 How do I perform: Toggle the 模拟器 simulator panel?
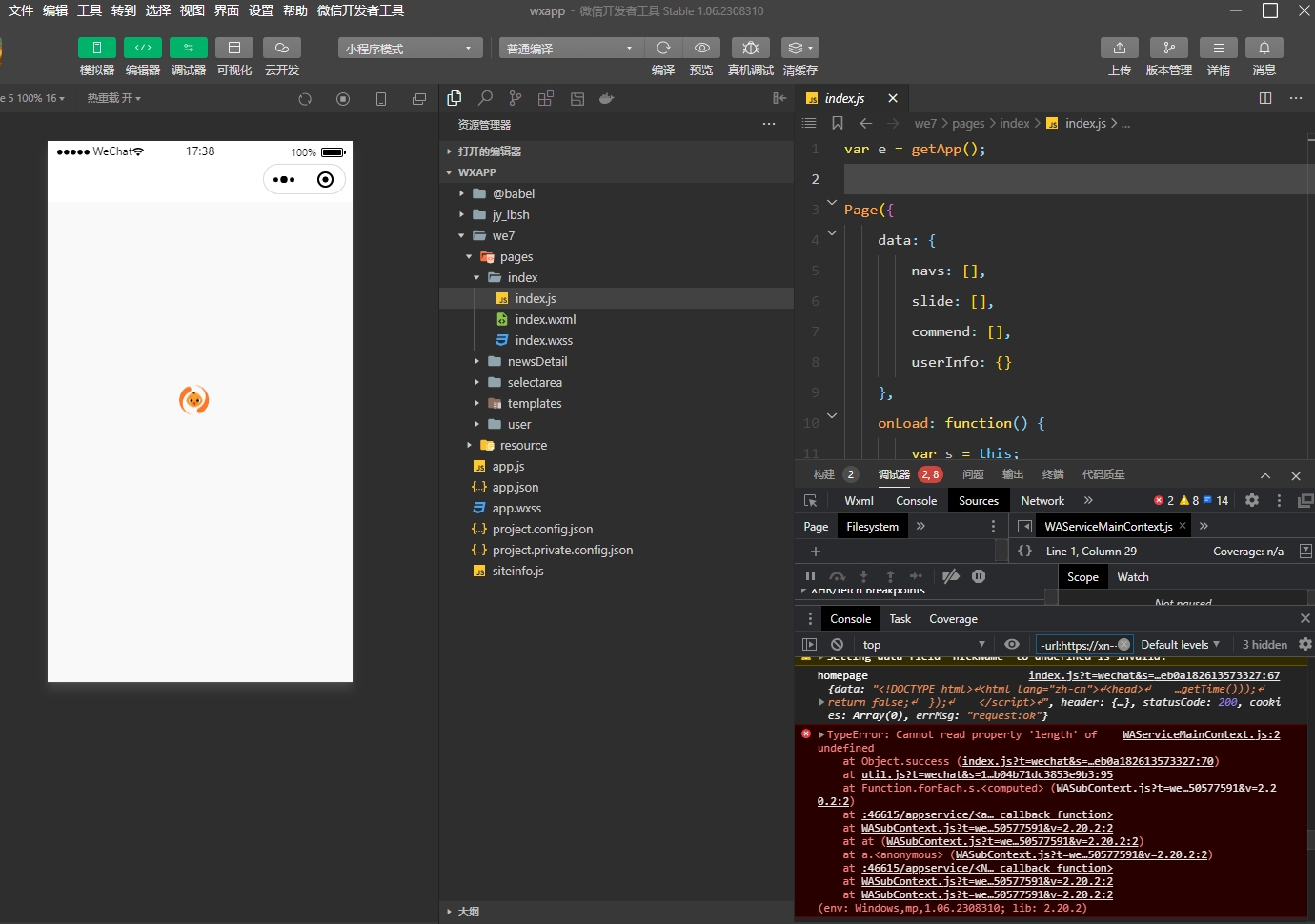click(96, 48)
